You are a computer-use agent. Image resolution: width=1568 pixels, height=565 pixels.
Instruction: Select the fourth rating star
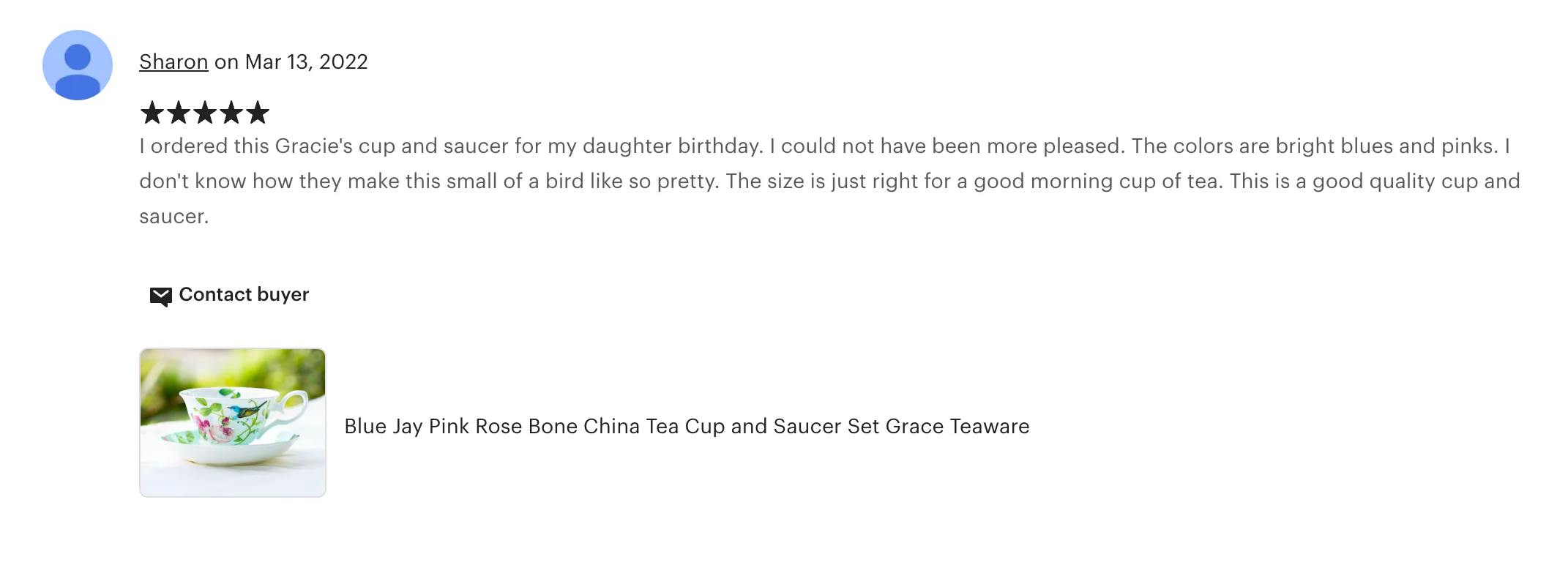(x=231, y=113)
